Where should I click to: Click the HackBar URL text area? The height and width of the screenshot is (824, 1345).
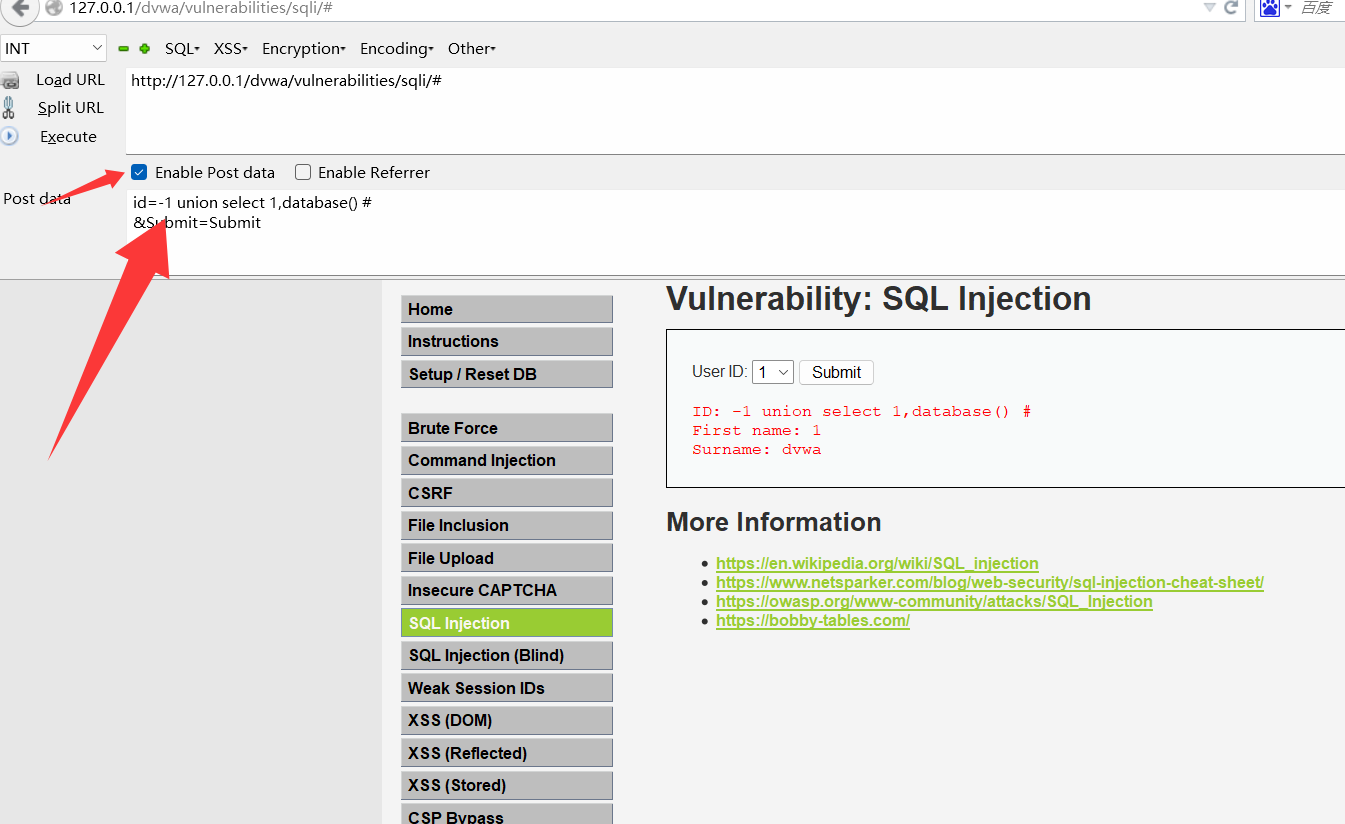(735, 110)
